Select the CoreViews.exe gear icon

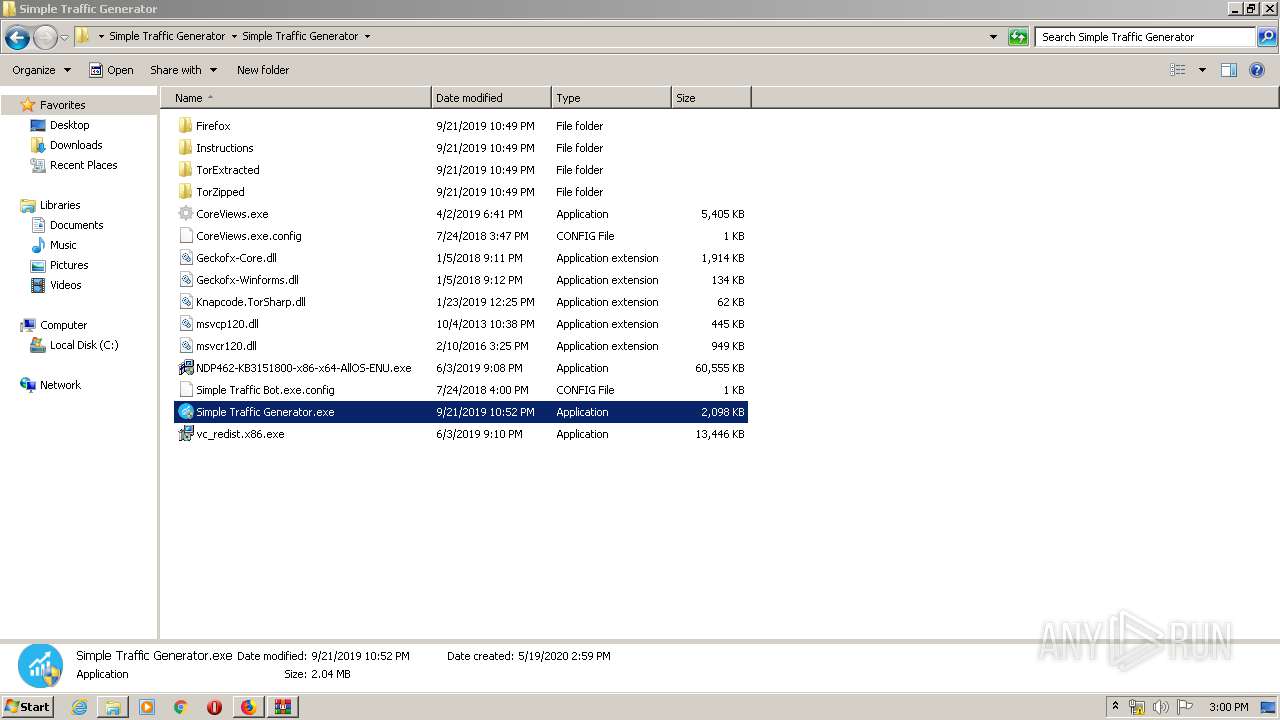point(185,214)
